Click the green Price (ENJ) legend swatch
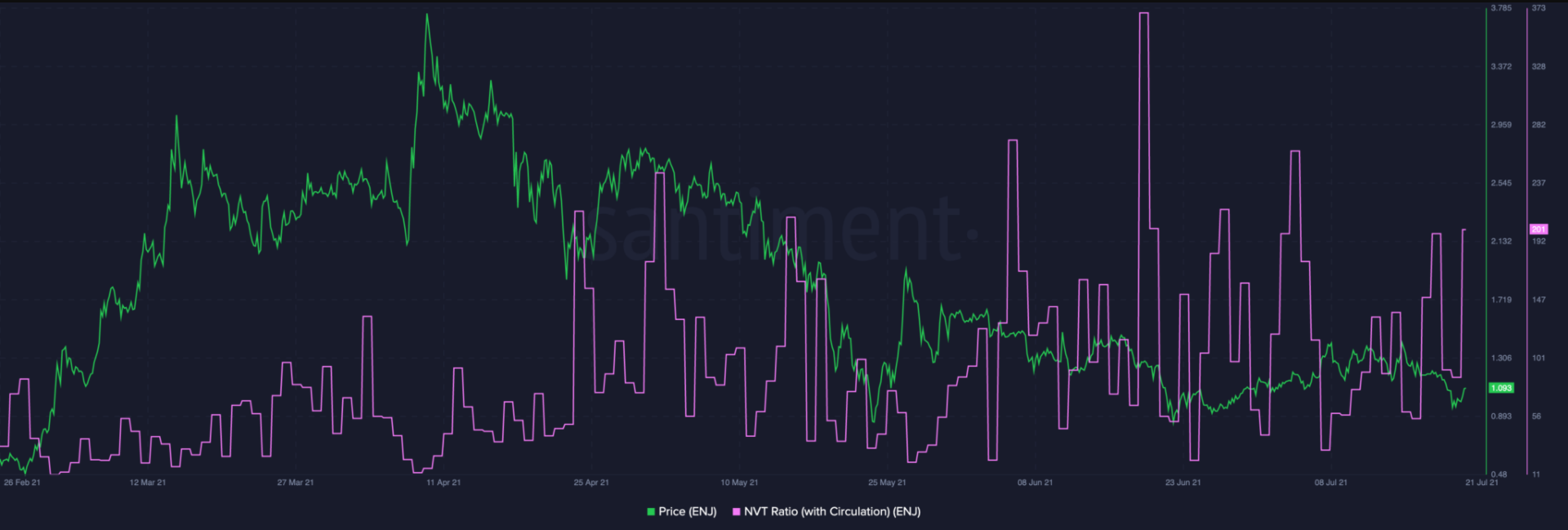 click(x=651, y=512)
